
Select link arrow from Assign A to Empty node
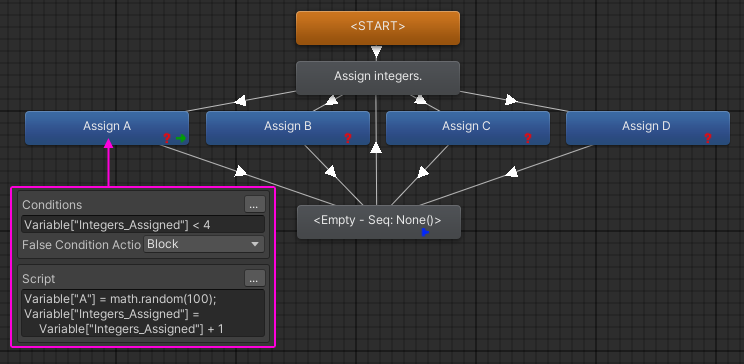coord(241,171)
